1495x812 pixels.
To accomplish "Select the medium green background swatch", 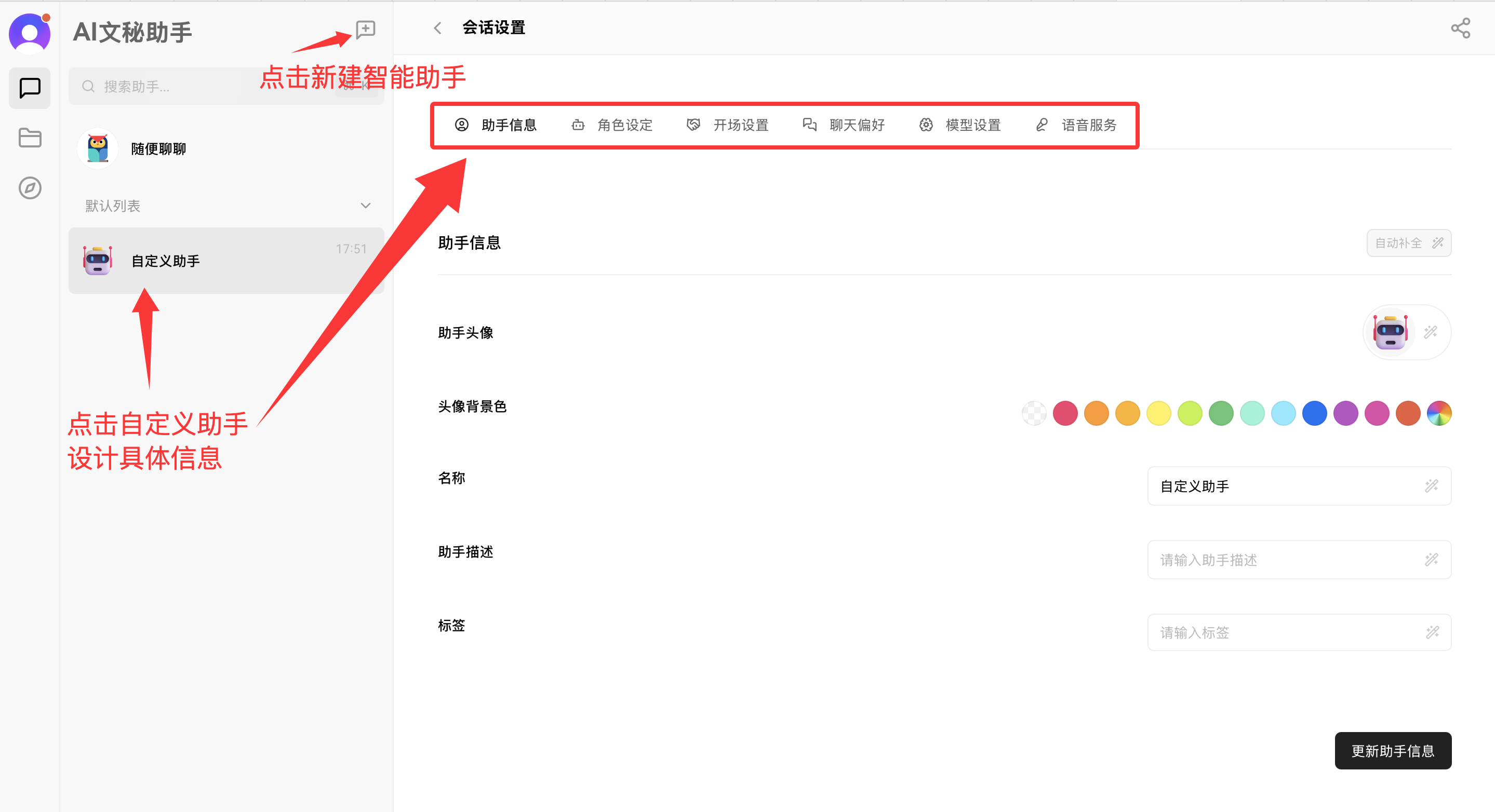I will pyautogui.click(x=1221, y=414).
